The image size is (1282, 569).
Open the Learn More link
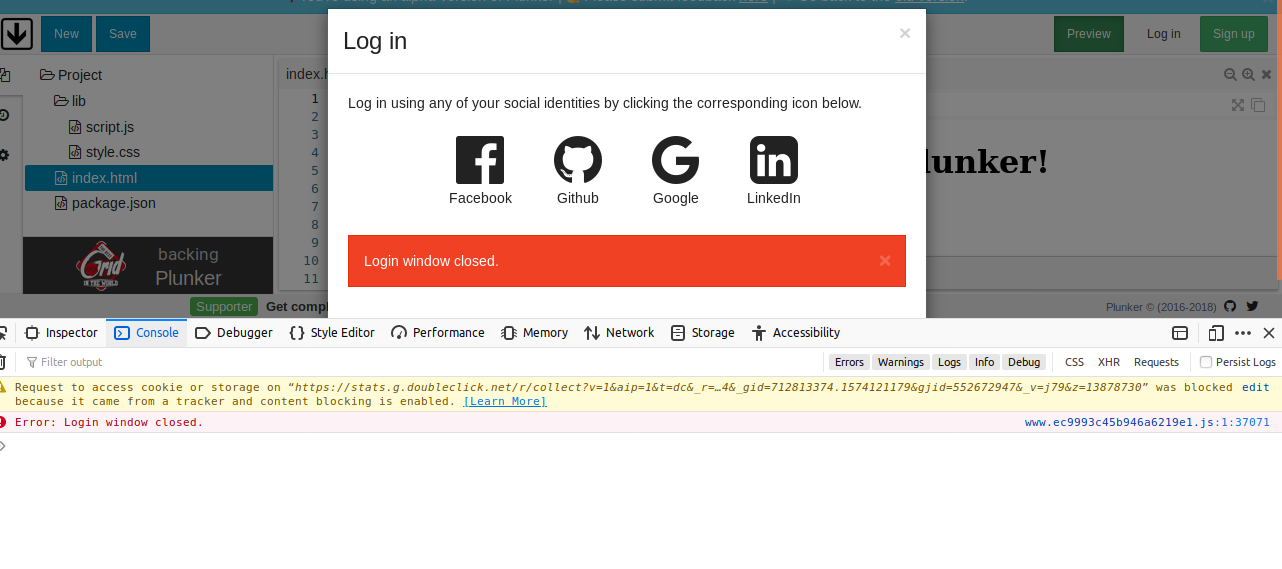[x=505, y=401]
